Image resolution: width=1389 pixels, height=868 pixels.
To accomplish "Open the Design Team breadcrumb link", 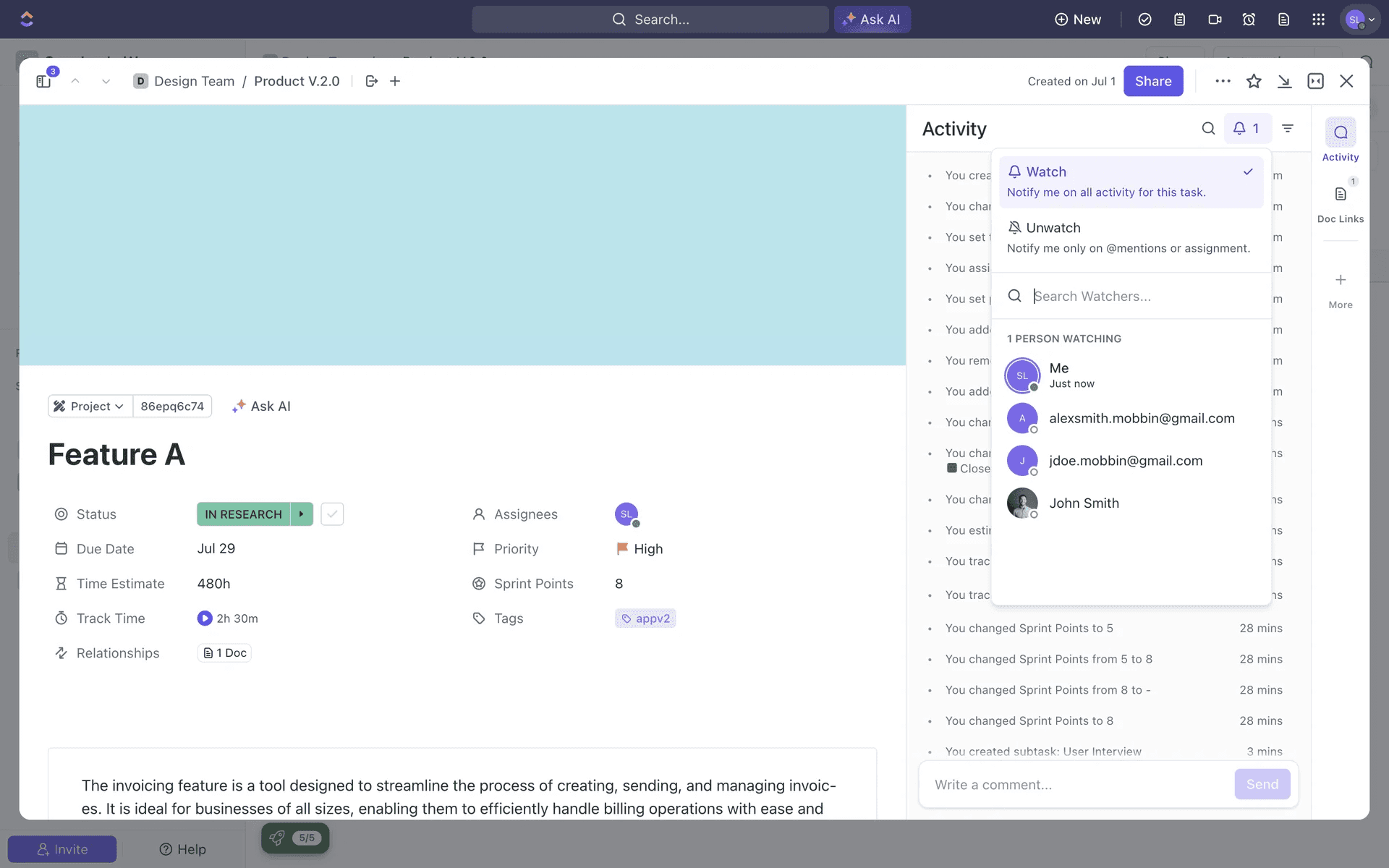I will (x=194, y=81).
